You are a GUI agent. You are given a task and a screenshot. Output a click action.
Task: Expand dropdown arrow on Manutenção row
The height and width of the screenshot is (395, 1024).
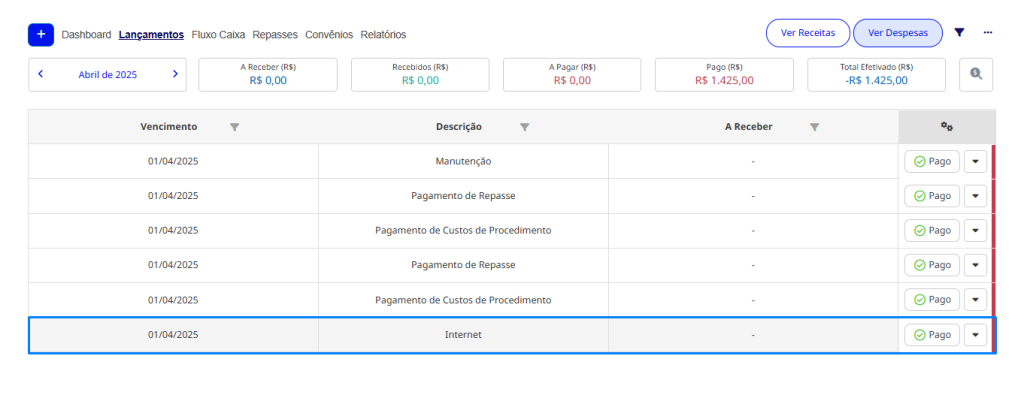click(x=975, y=161)
